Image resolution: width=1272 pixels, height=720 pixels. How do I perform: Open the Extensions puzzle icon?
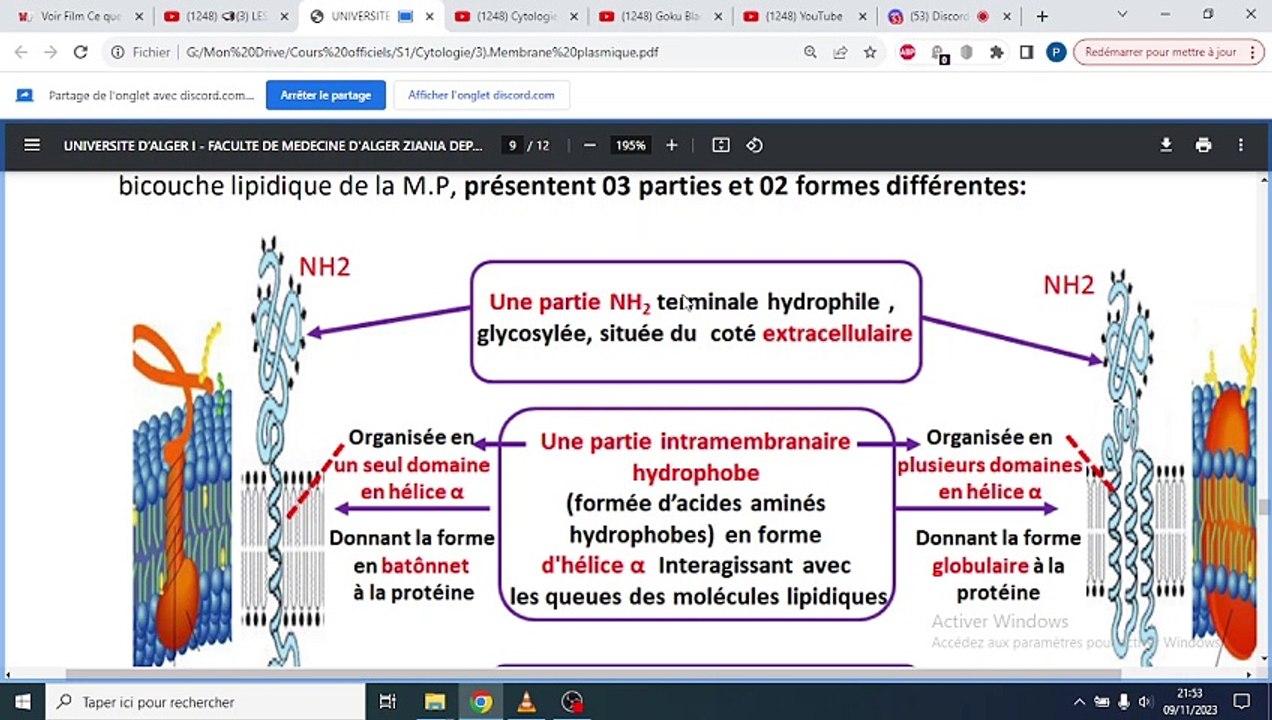click(x=996, y=52)
